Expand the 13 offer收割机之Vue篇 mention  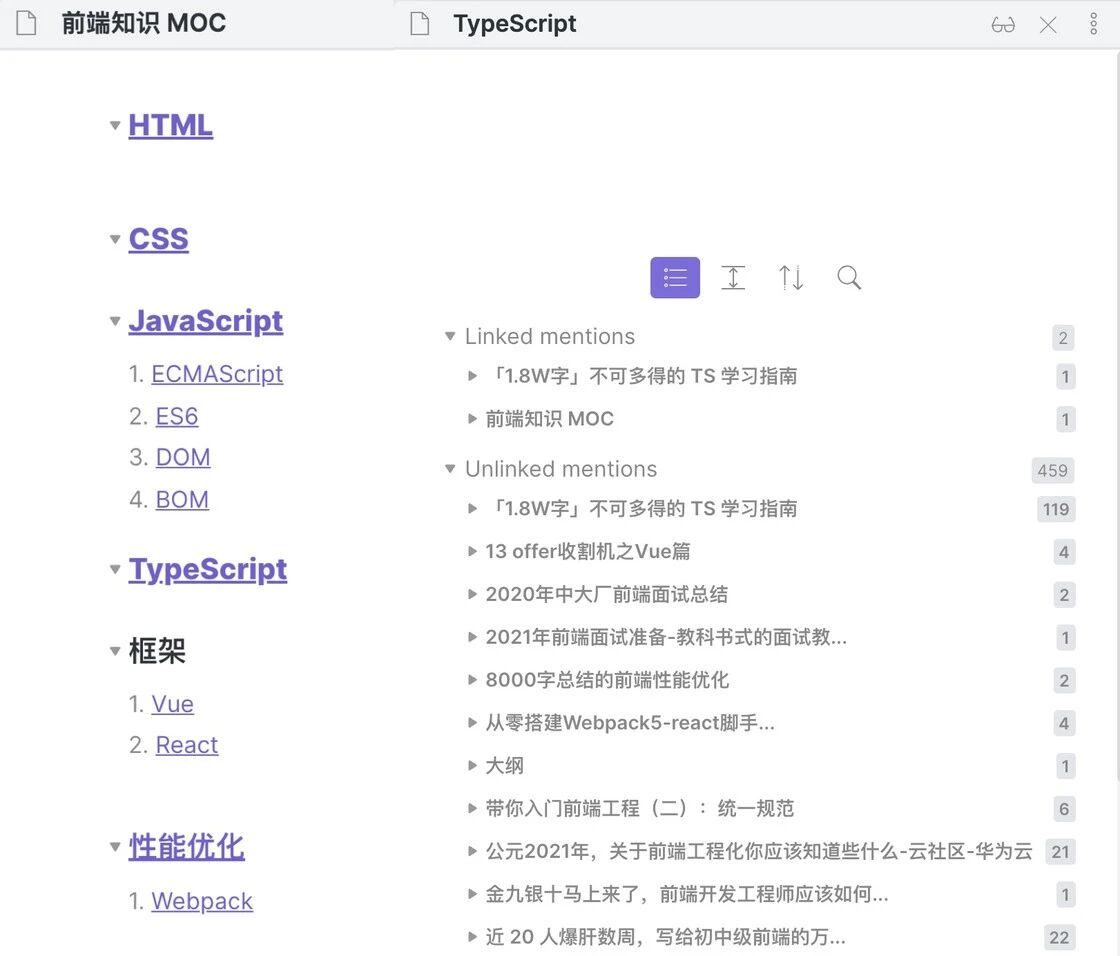click(x=471, y=552)
